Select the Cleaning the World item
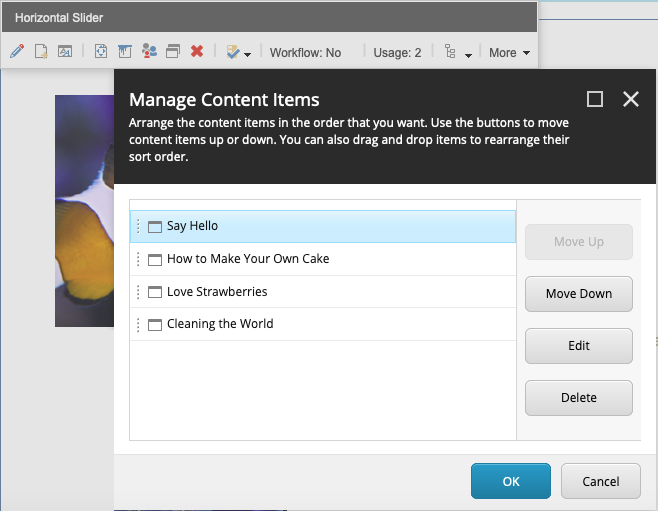This screenshot has height=511, width=658. 323,324
